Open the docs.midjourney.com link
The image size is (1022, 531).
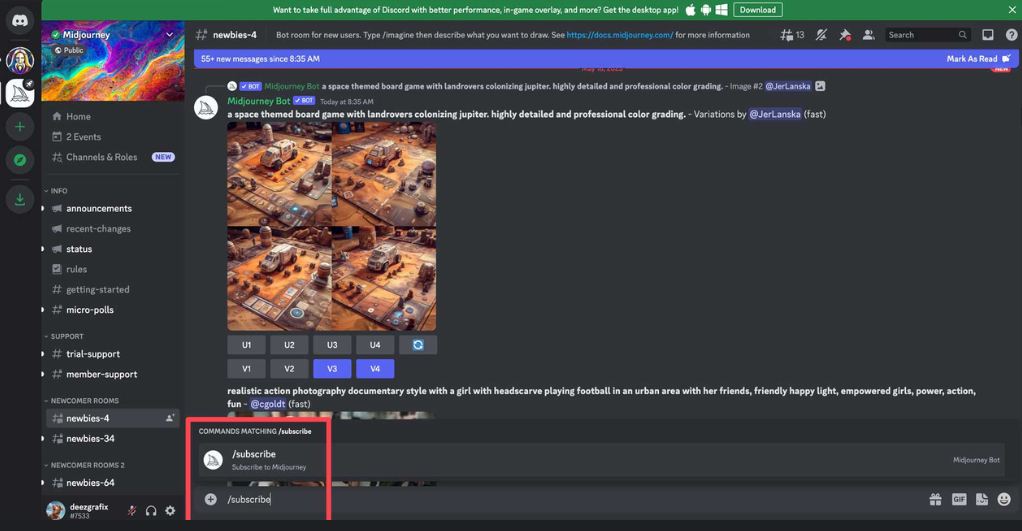tap(620, 35)
